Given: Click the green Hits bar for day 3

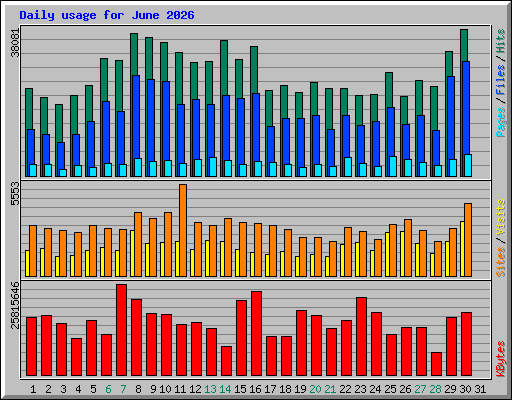Looking at the screenshot, I should pyautogui.click(x=59, y=123).
